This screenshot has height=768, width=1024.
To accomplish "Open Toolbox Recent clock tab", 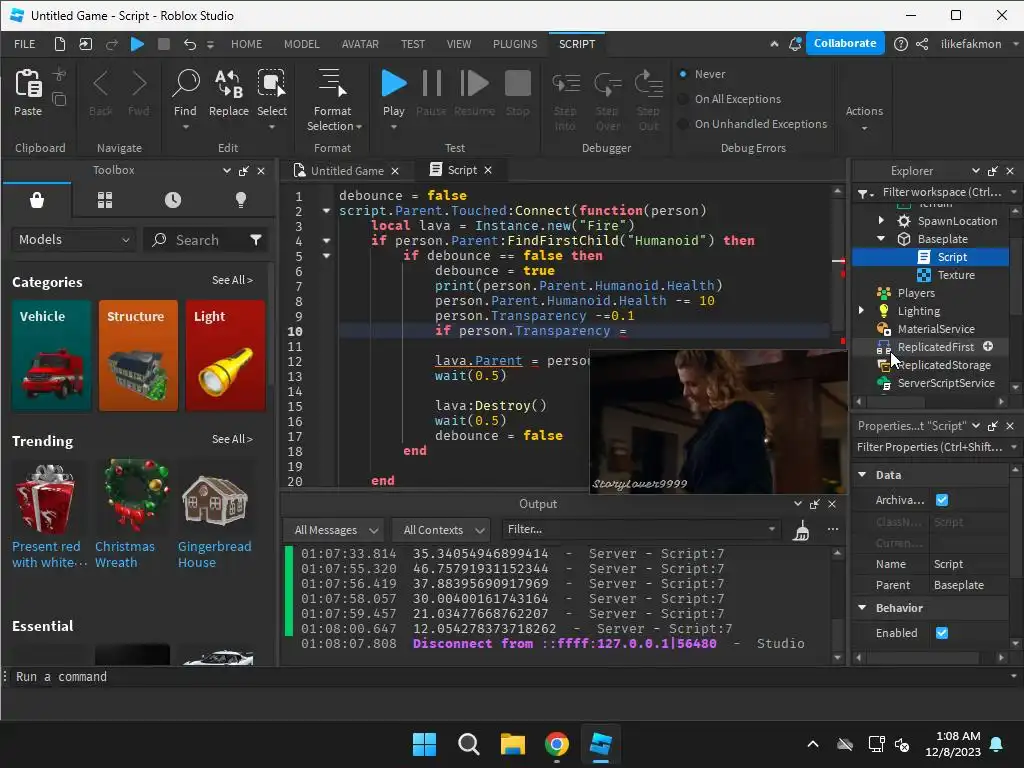I will click(173, 200).
